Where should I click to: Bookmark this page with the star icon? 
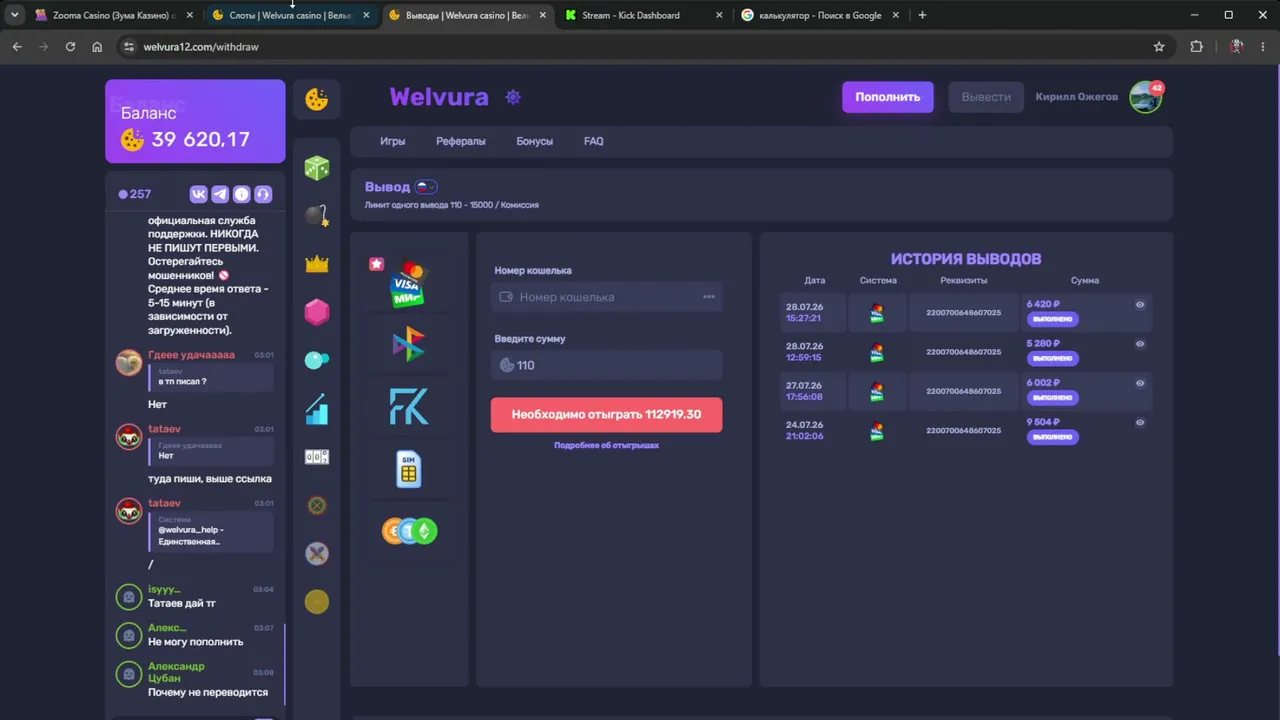point(1159,46)
